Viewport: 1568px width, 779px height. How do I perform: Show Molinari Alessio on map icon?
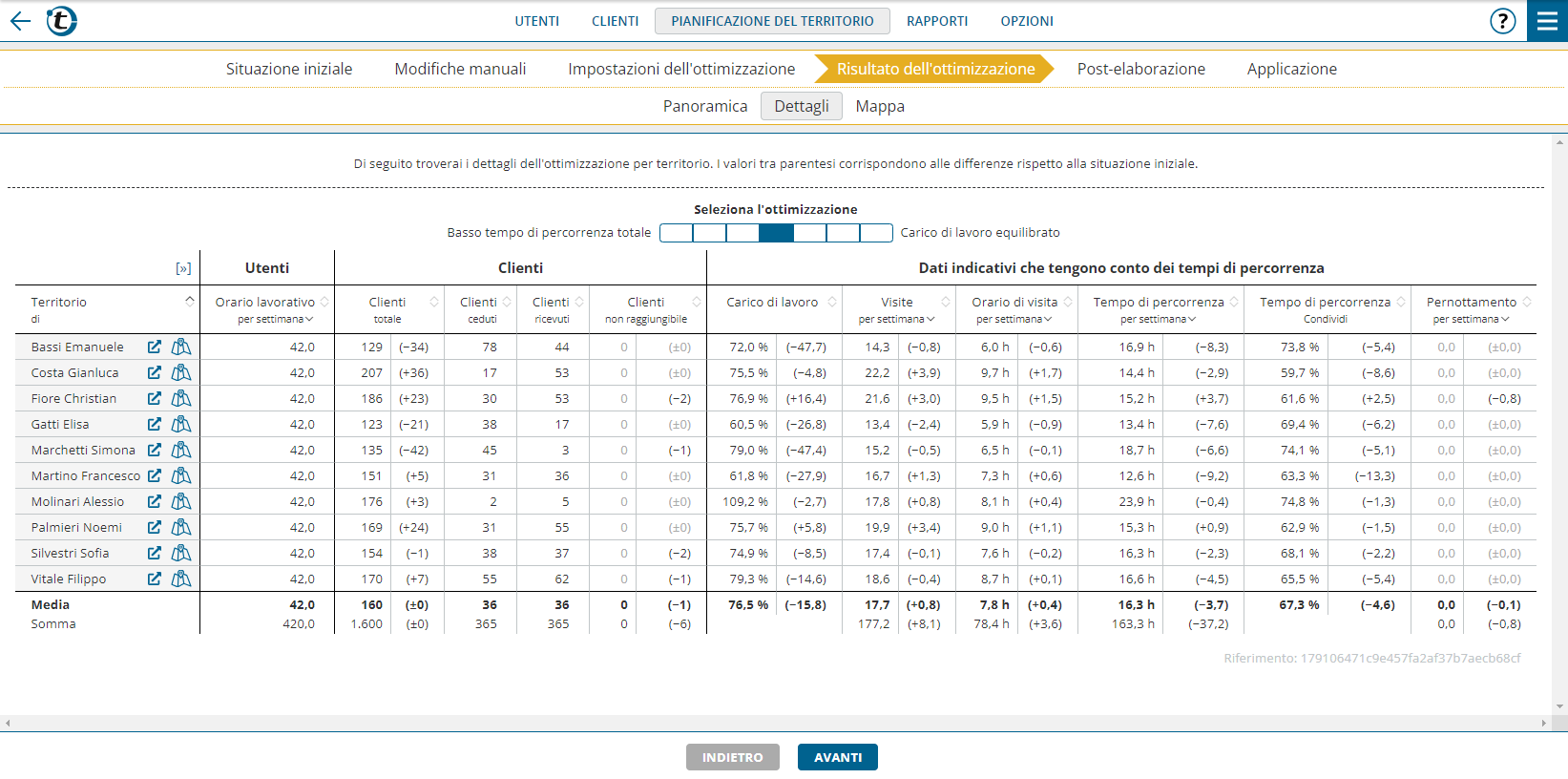point(181,501)
